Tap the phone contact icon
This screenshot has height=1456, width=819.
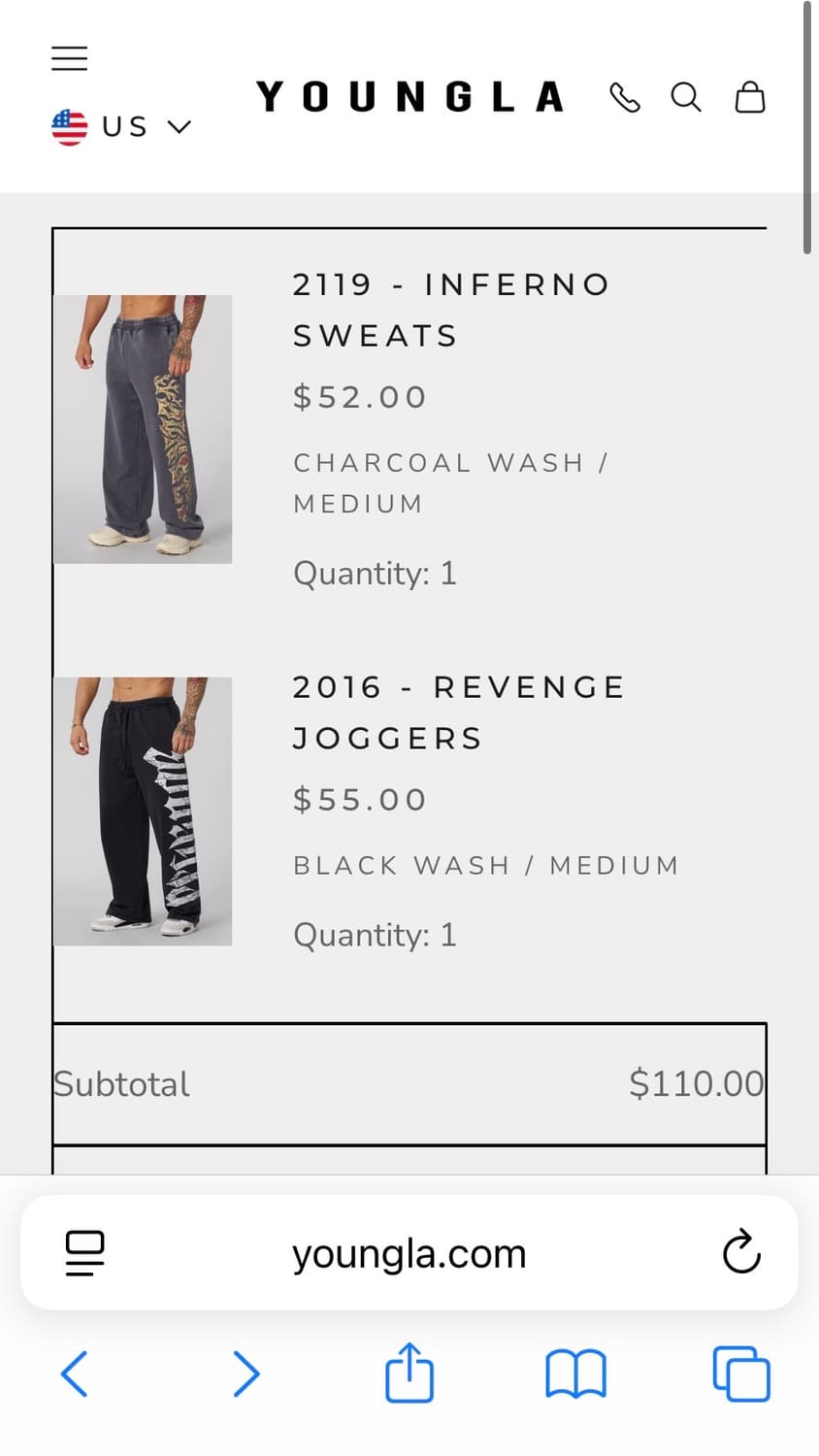click(x=625, y=97)
